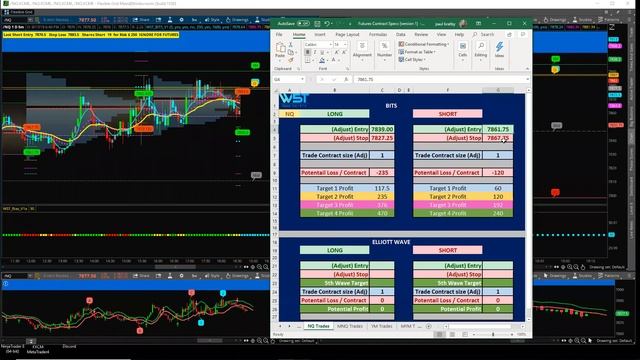Switch to the NQ Trades sheet tab
640x360 pixels.
318,326
